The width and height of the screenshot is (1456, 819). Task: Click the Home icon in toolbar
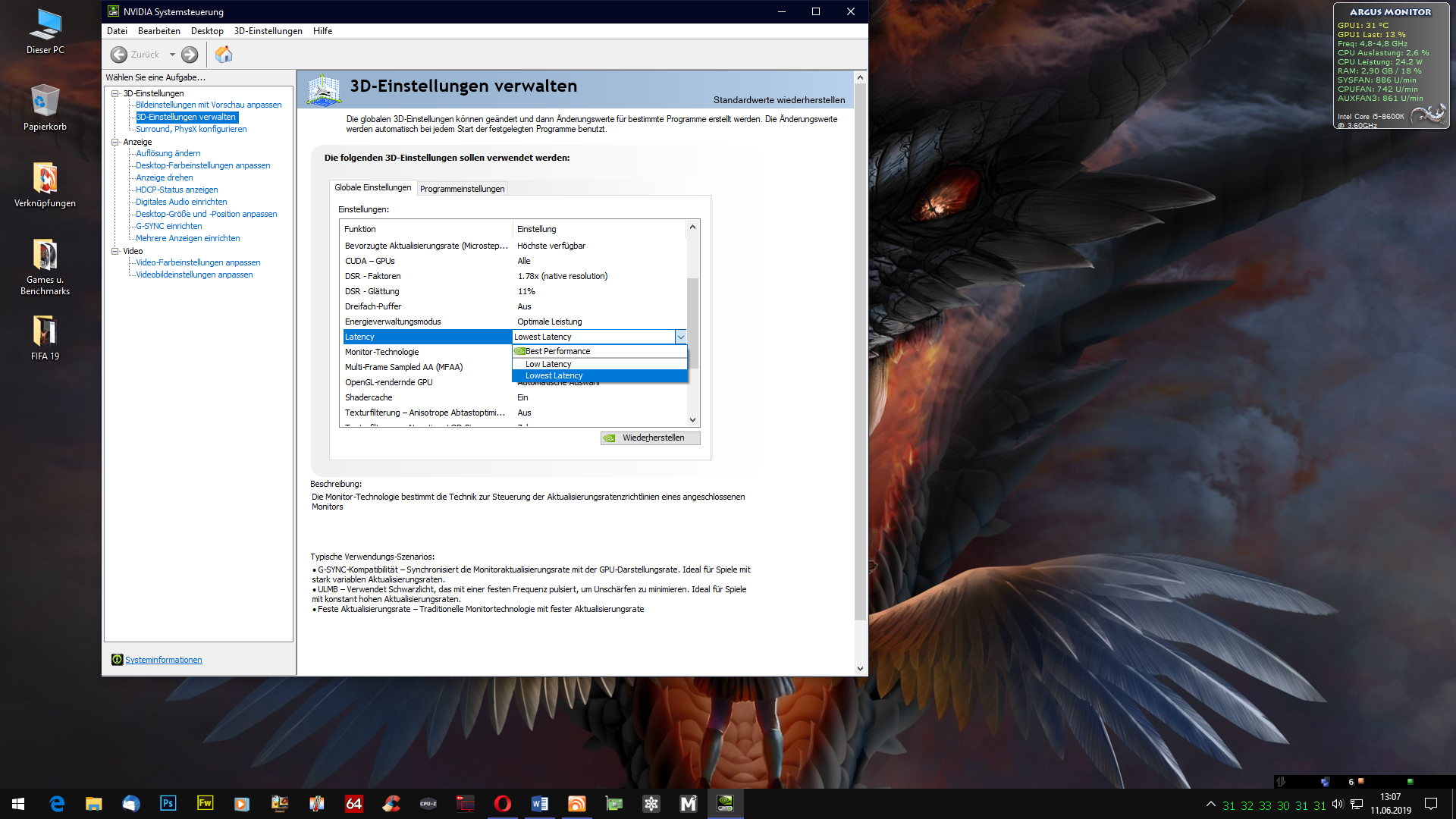tap(224, 55)
